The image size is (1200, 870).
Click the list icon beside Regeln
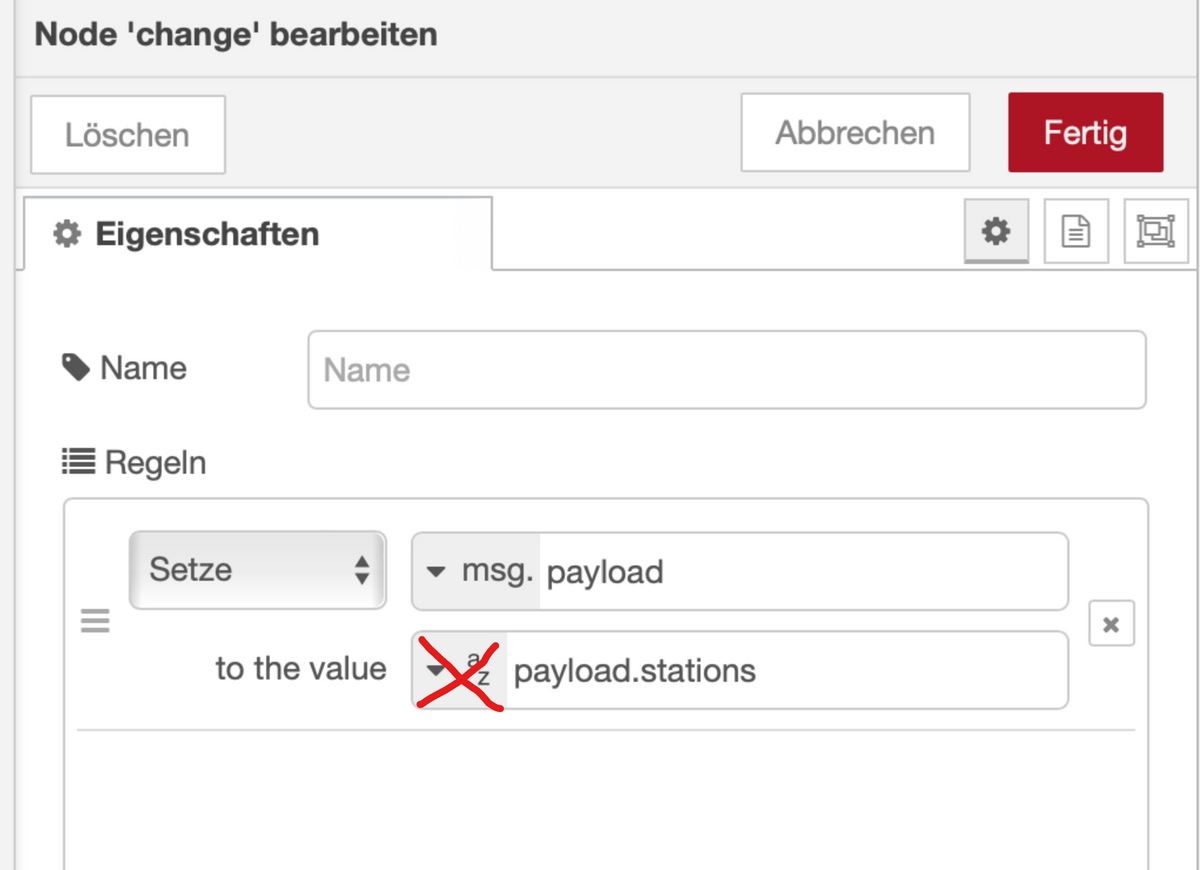78,462
